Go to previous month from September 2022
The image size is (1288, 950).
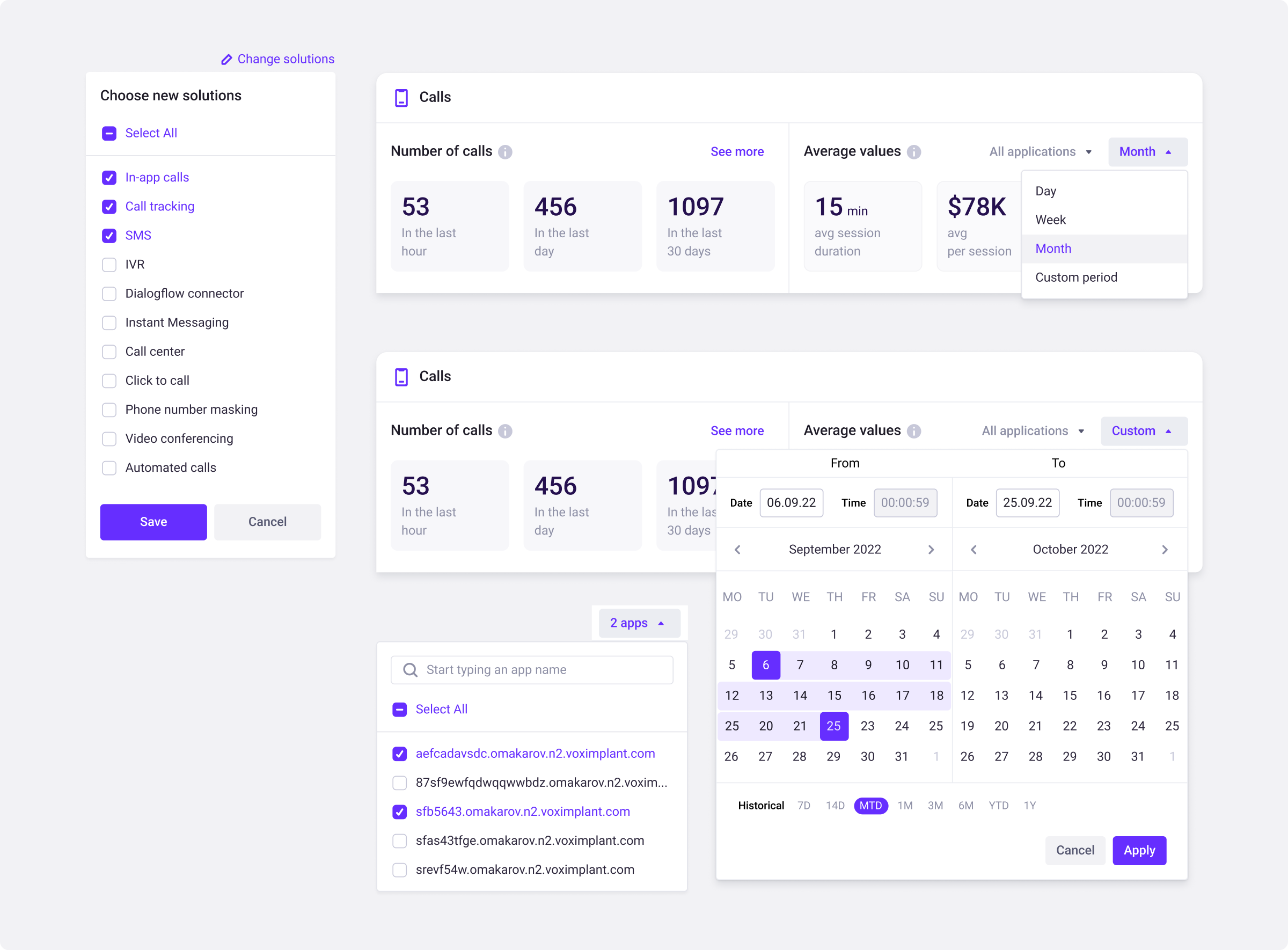(737, 550)
